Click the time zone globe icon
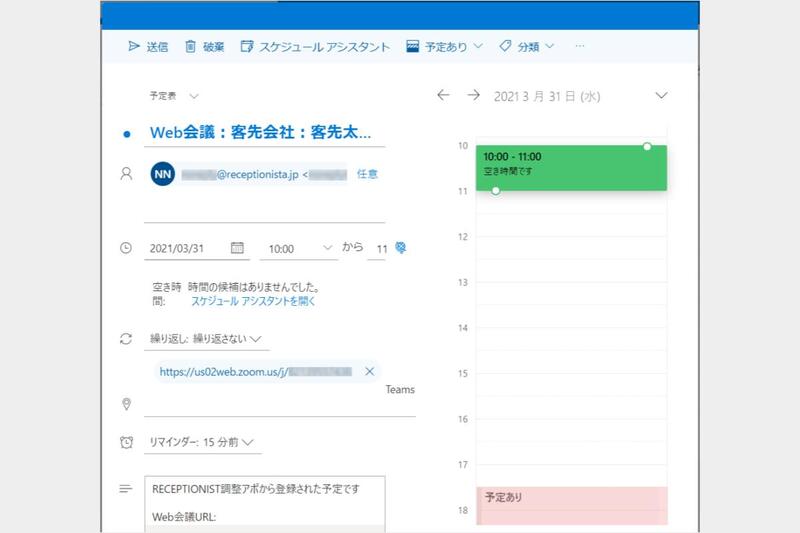This screenshot has width=800, height=533. (x=401, y=247)
